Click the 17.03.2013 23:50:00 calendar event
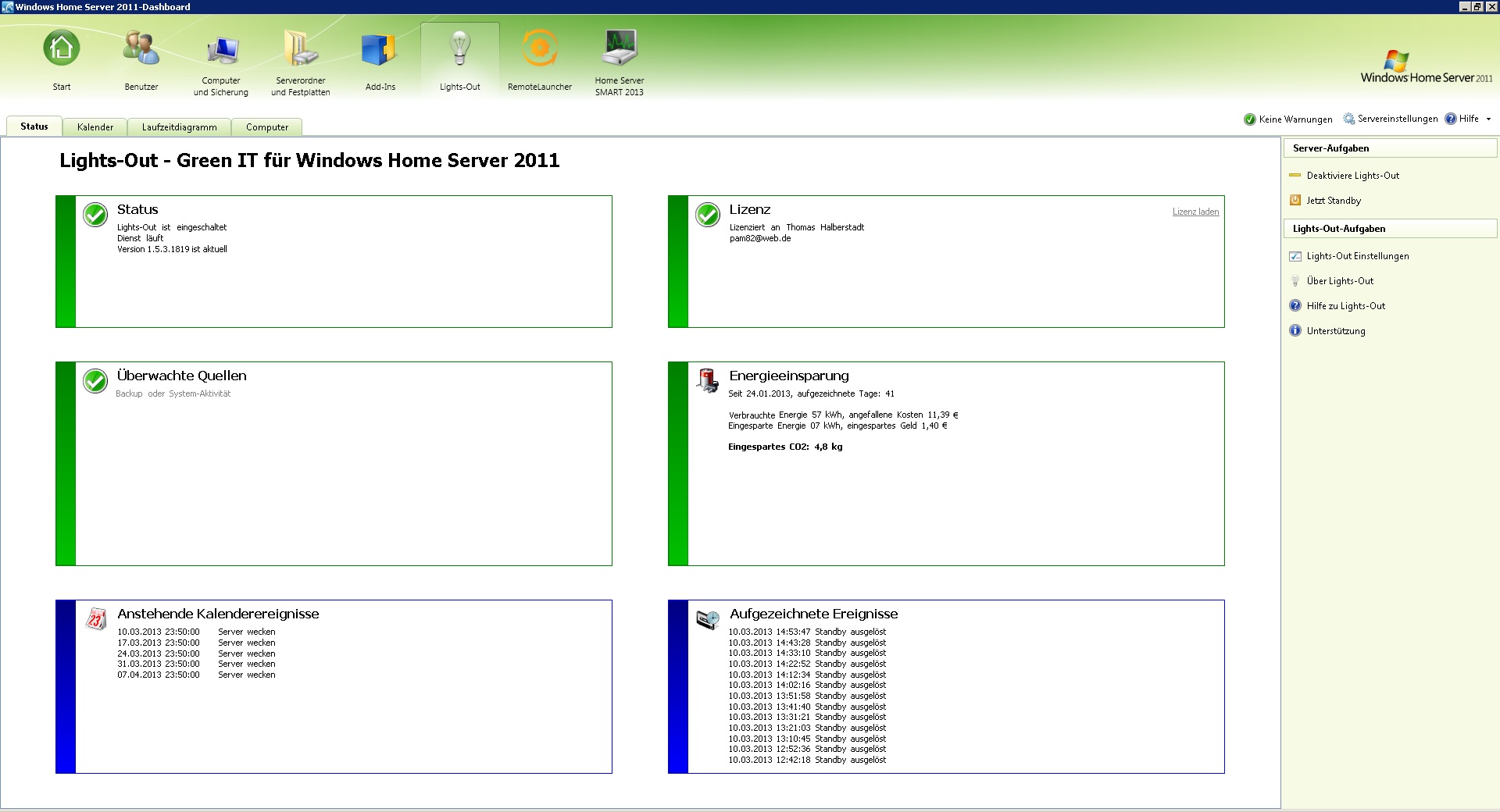 pos(196,643)
